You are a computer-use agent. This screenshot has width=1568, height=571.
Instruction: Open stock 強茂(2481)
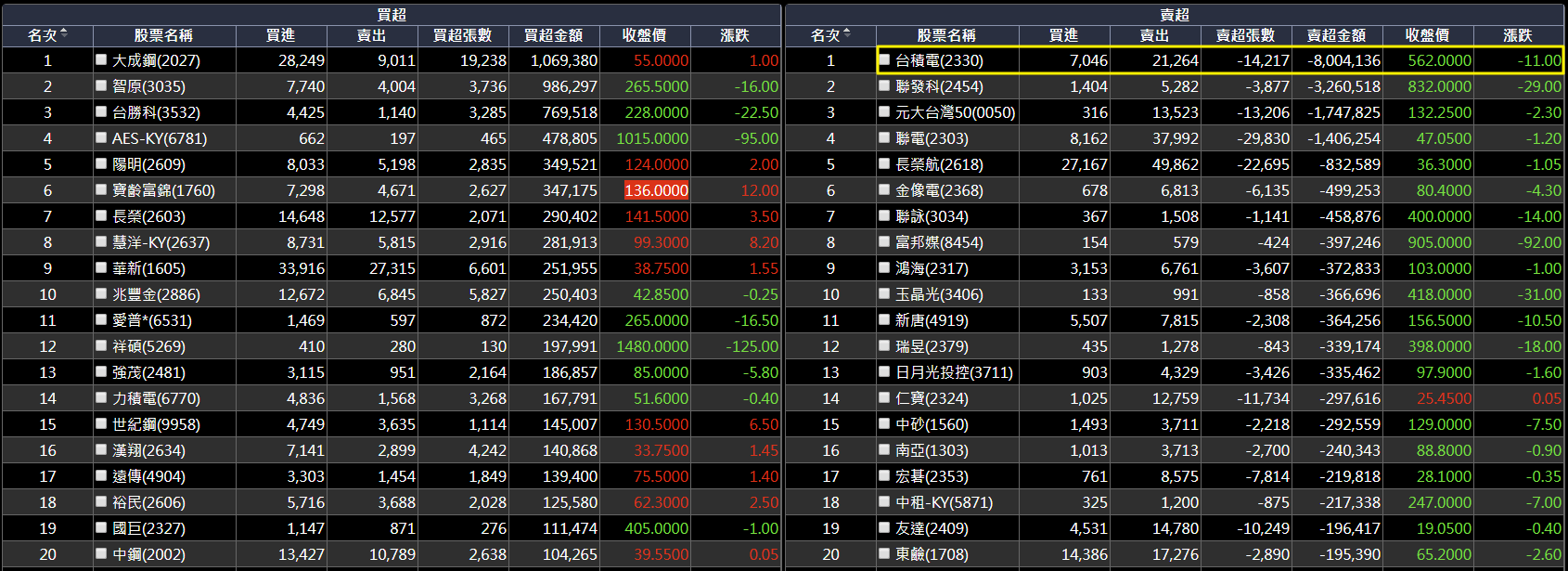point(148,372)
